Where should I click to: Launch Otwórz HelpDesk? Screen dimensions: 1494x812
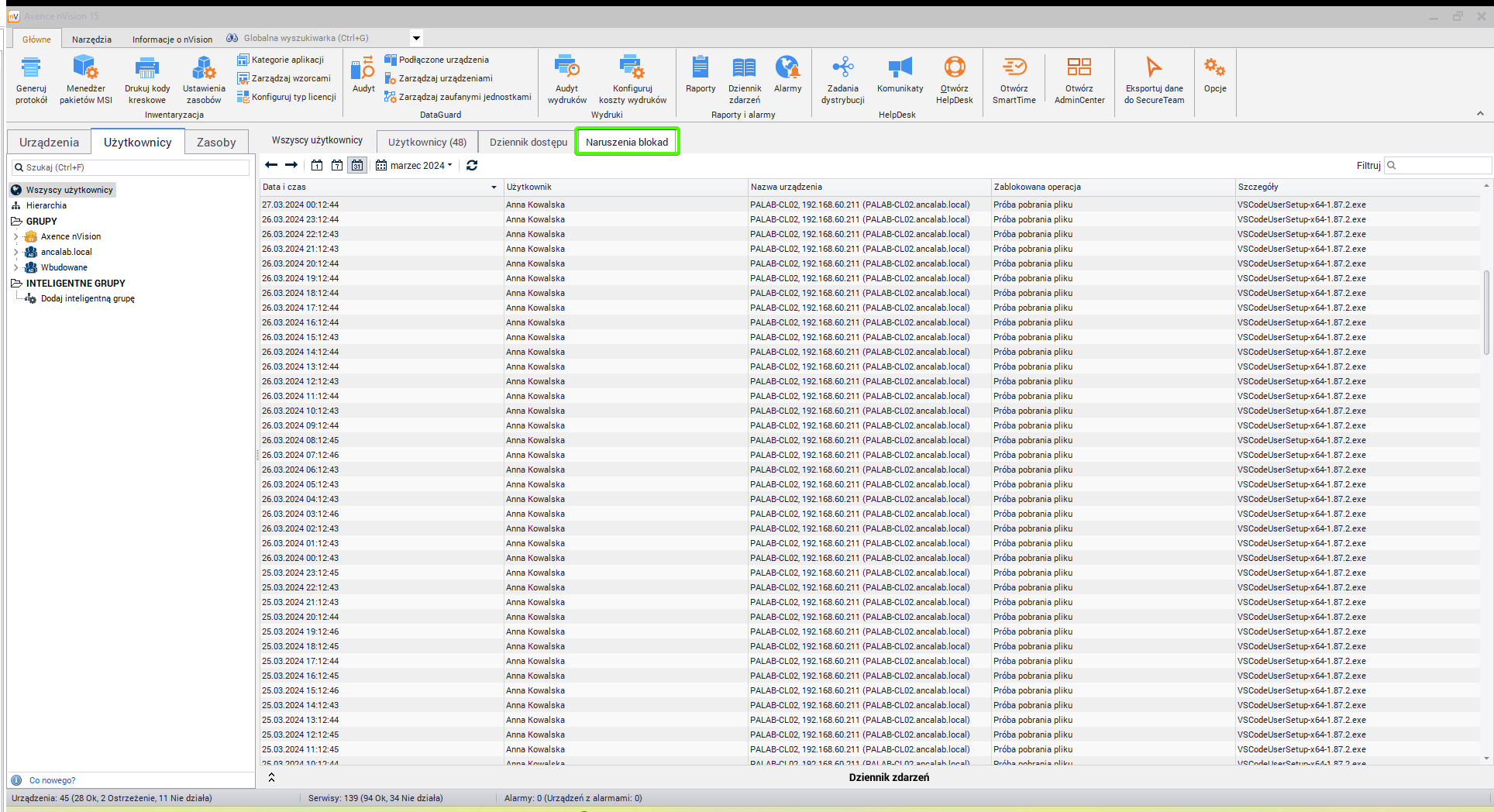tap(954, 79)
